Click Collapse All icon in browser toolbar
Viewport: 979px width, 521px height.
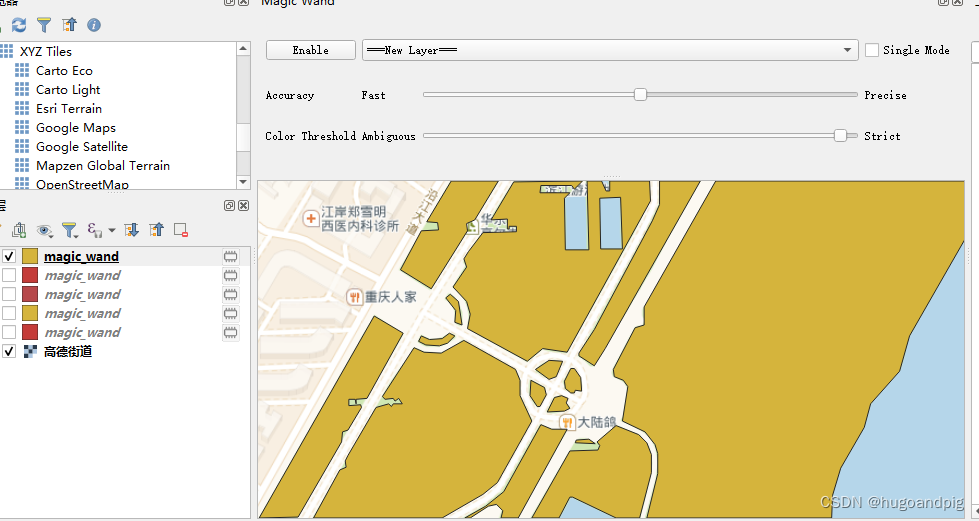[x=69, y=25]
